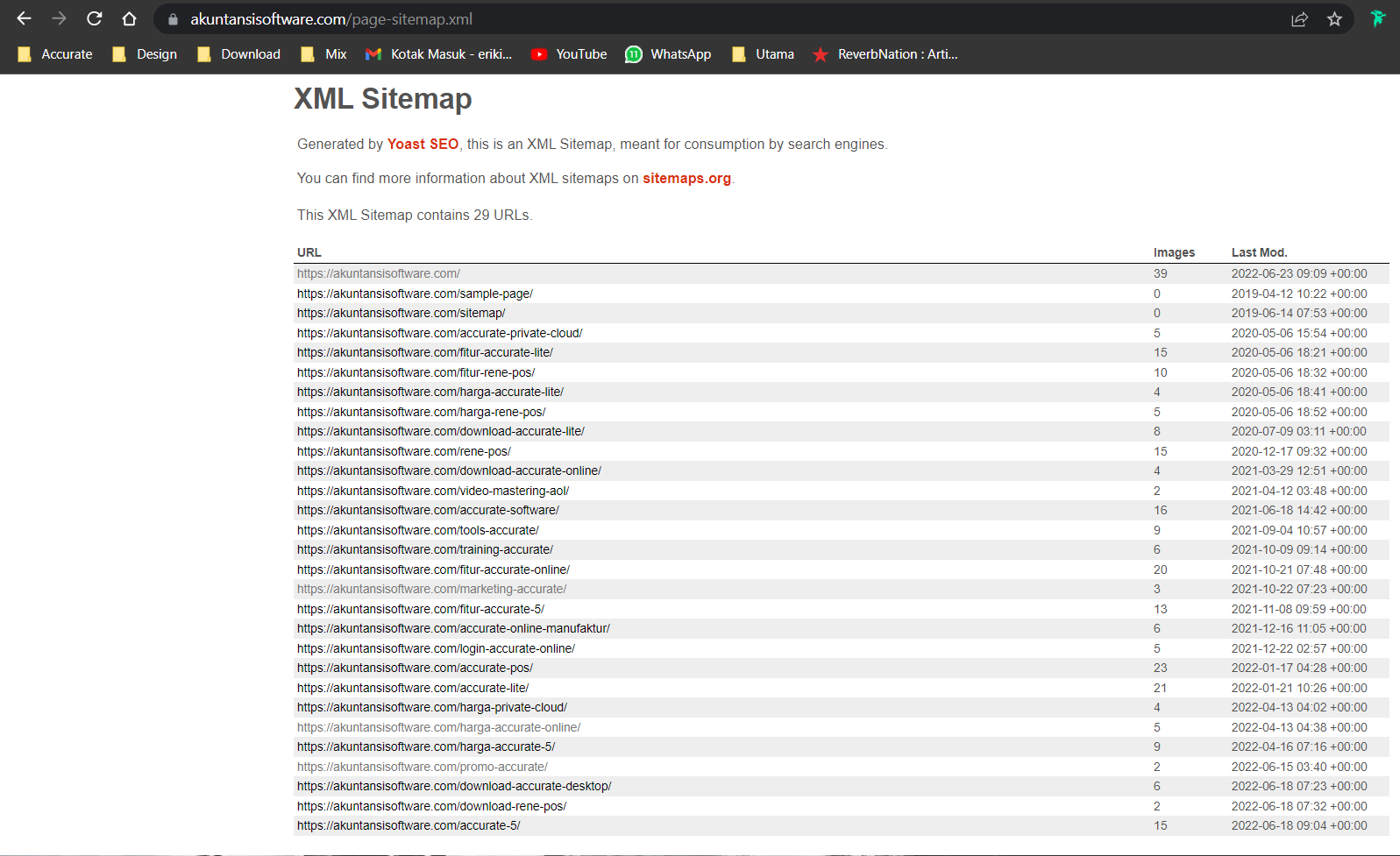Select image count 23 for accurate-pos
Screen dimensions: 1400x856
pos(1161,669)
